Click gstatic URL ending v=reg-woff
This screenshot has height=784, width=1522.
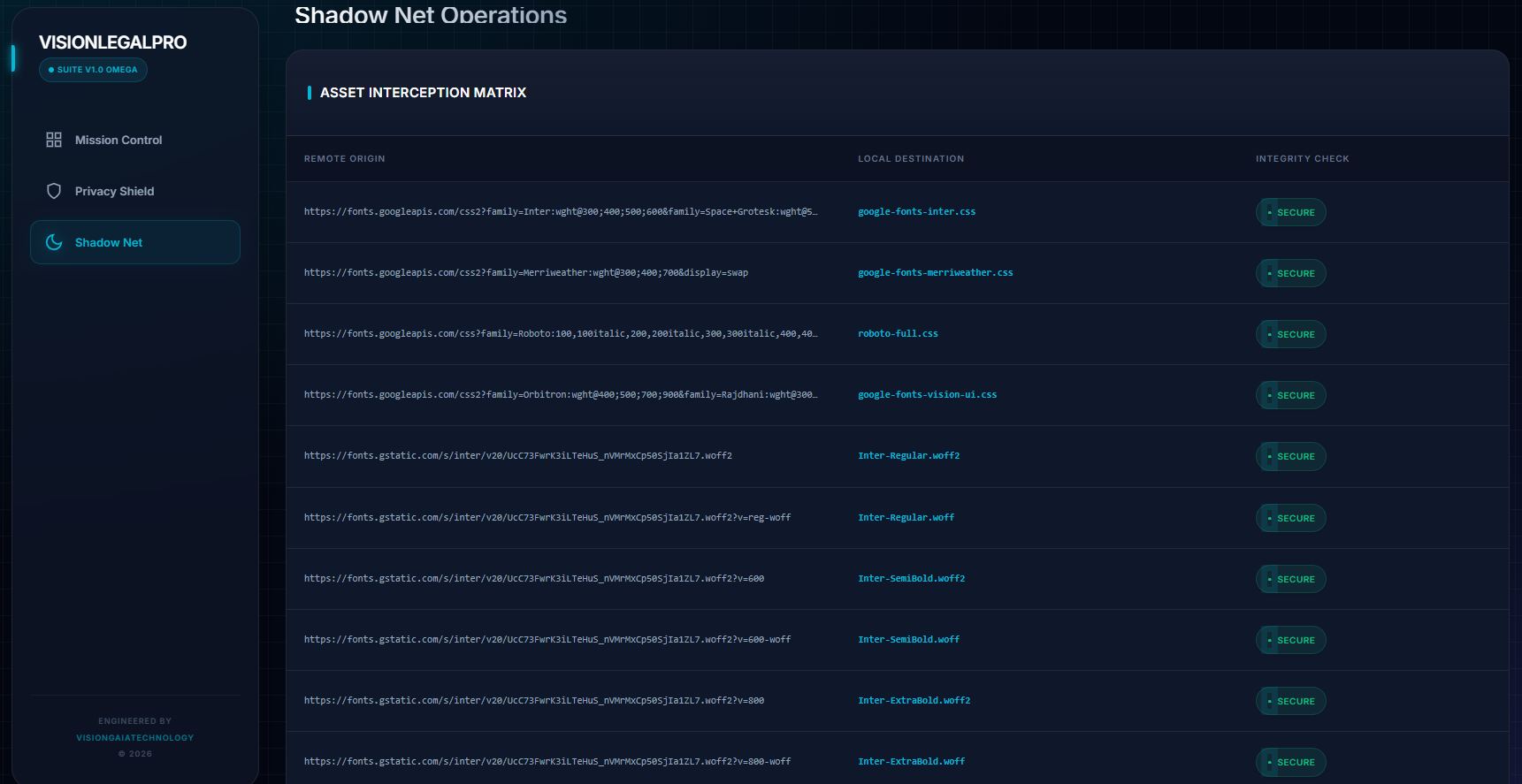tap(547, 518)
